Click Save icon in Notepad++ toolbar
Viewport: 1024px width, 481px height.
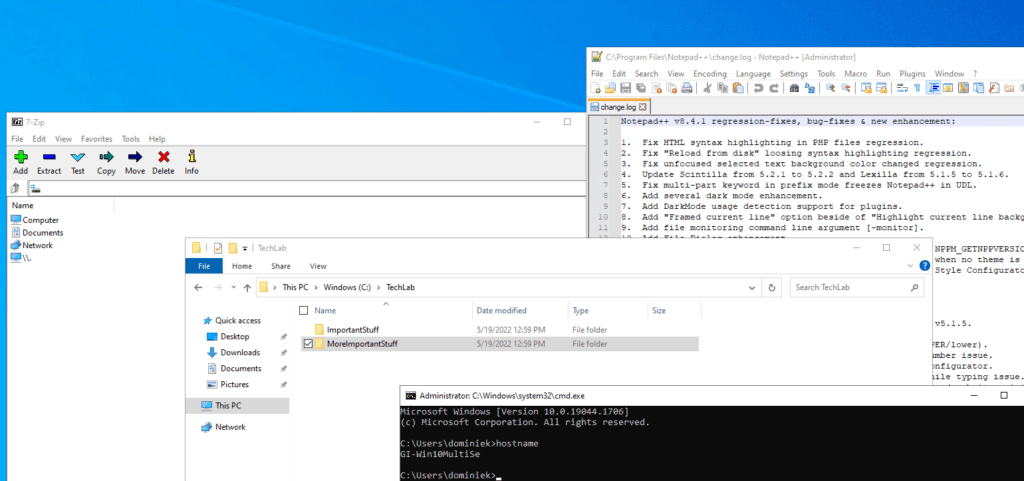click(x=625, y=89)
